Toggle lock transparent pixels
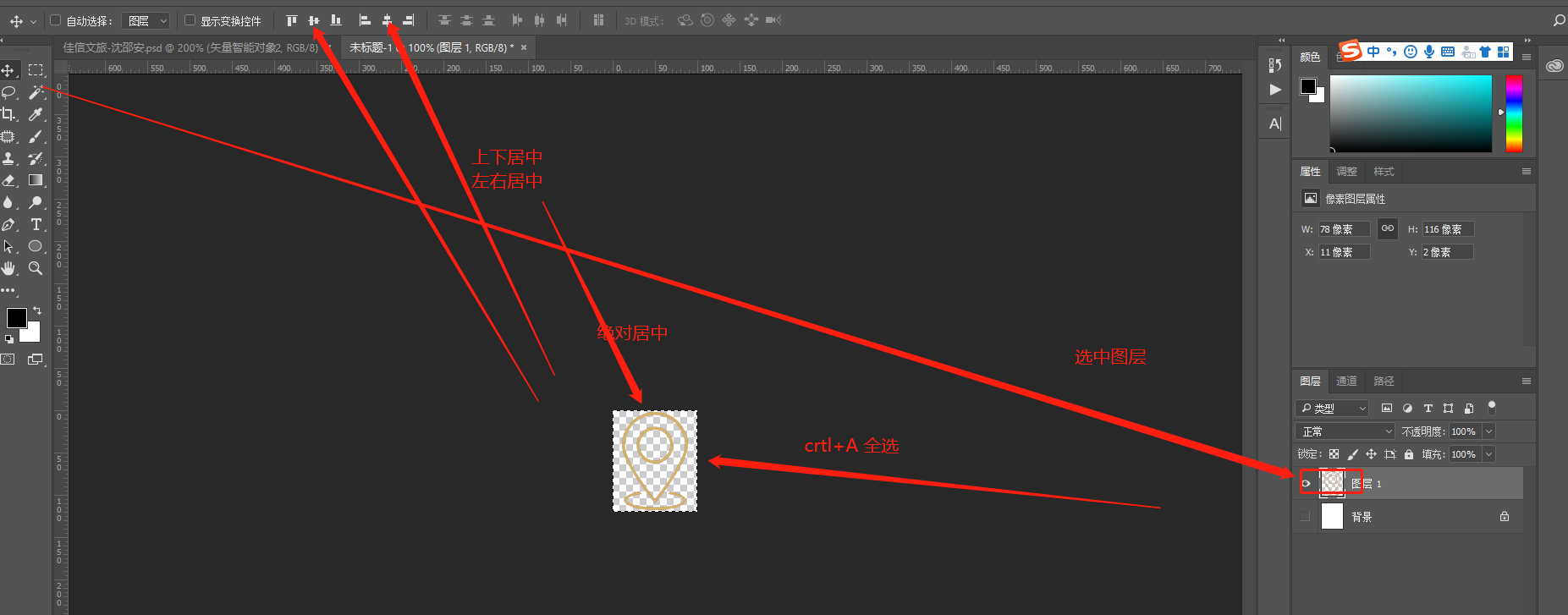This screenshot has width=1568, height=615. tap(1334, 454)
